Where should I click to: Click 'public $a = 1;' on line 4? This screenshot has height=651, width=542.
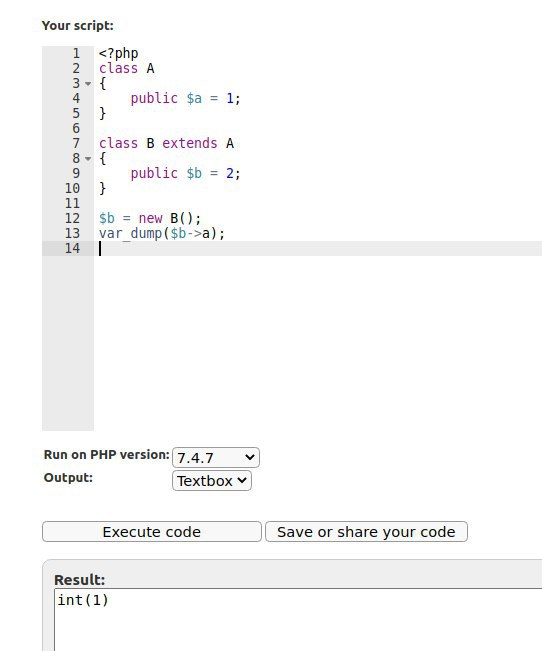click(x=186, y=98)
